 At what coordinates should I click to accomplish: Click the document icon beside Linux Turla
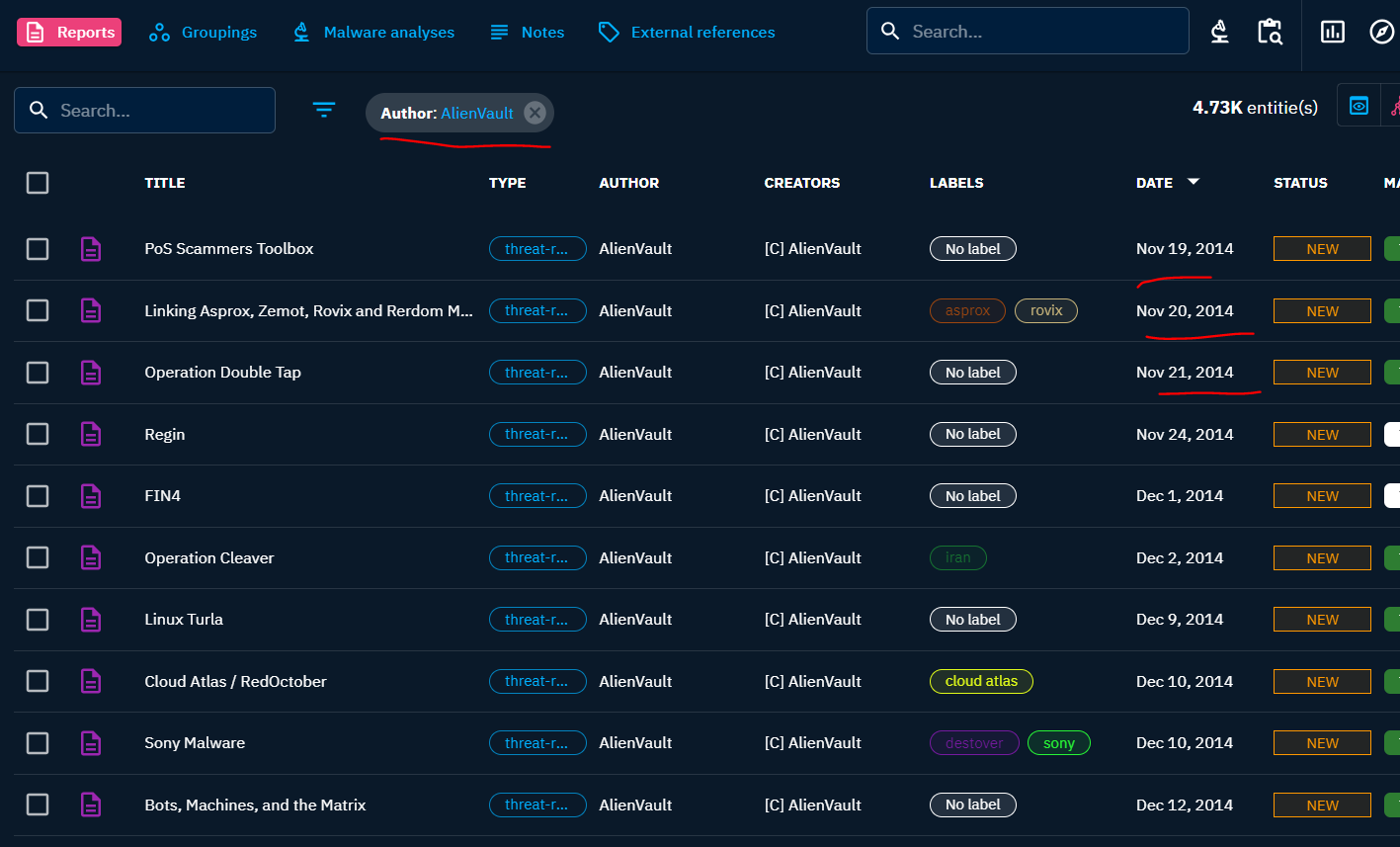[91, 619]
